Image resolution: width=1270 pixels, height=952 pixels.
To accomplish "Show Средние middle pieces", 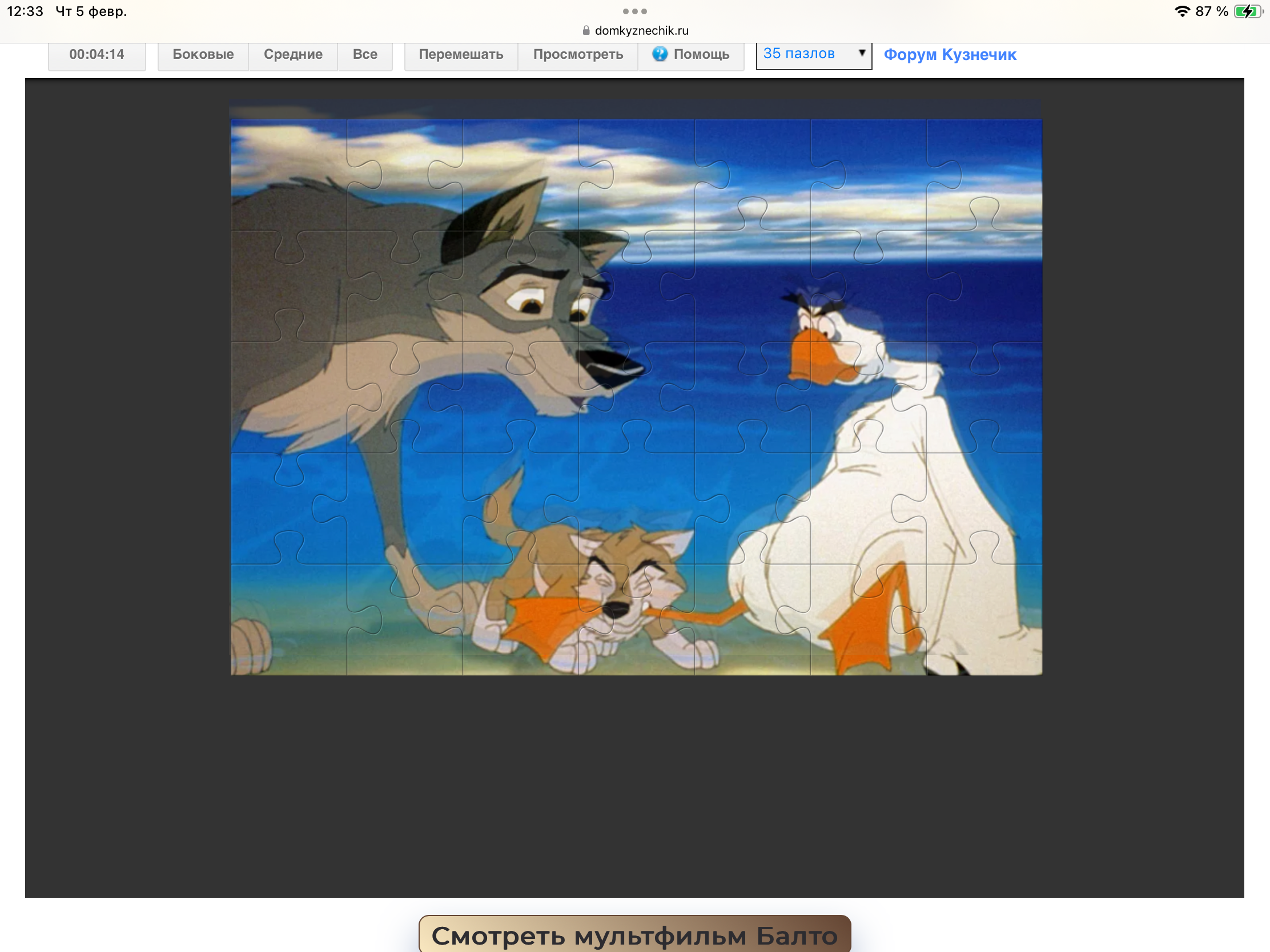I will coord(293,55).
